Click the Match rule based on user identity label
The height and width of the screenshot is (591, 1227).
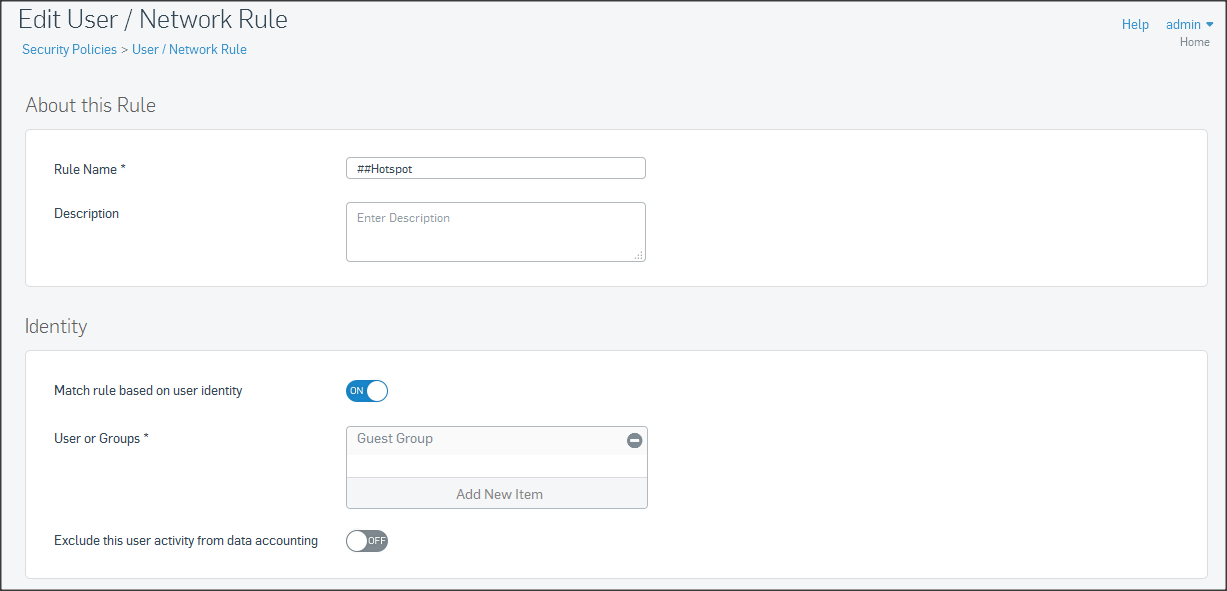pyautogui.click(x=148, y=390)
